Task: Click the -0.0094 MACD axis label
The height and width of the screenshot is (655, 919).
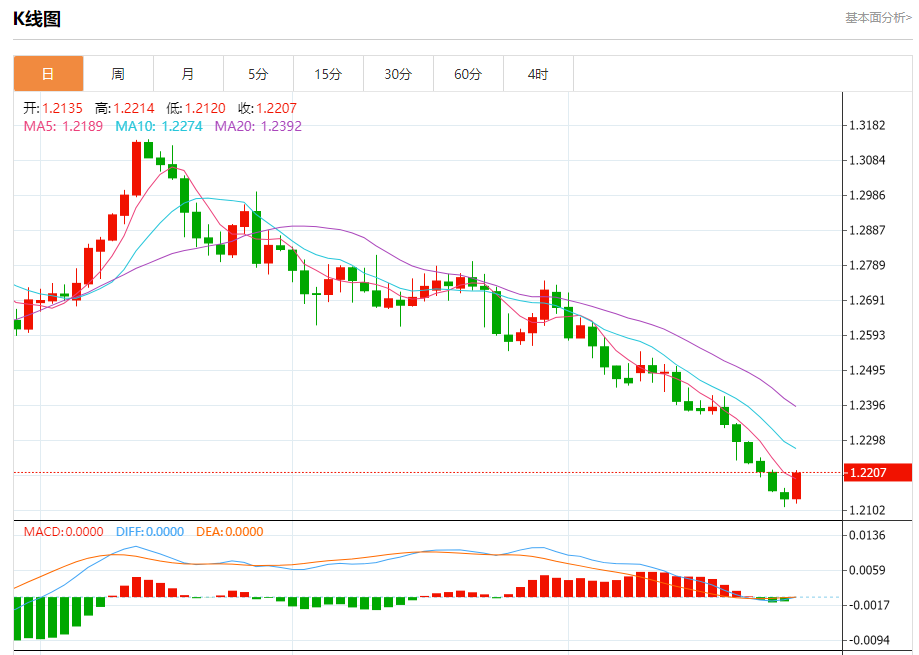Action: coord(867,640)
